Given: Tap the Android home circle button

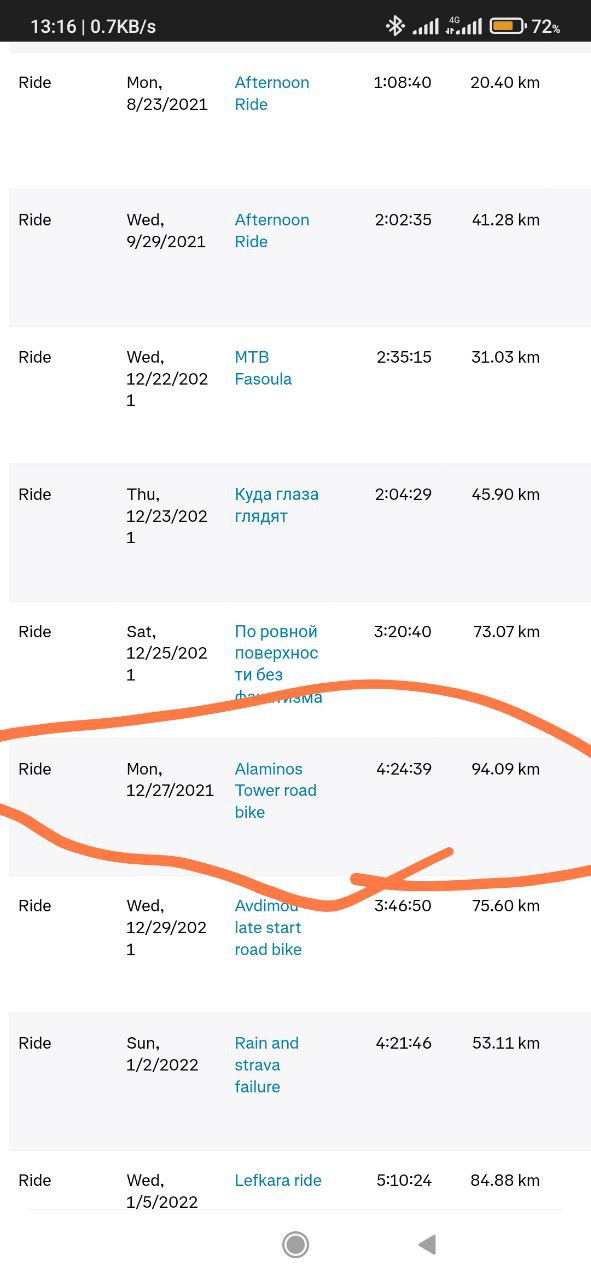Looking at the screenshot, I should pos(295,1244).
